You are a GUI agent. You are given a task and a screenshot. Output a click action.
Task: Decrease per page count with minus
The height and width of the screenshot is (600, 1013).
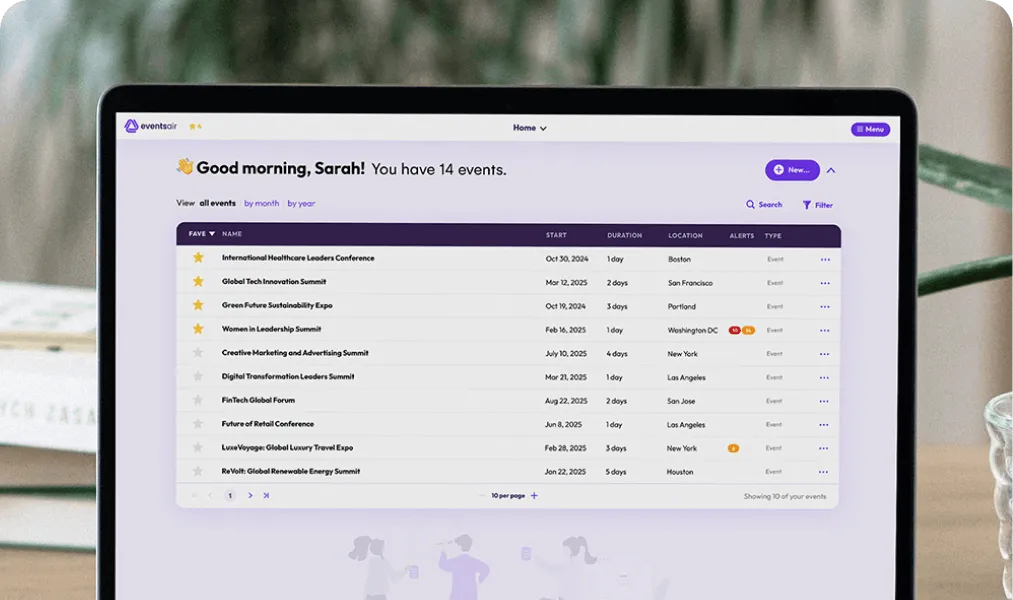pos(481,495)
